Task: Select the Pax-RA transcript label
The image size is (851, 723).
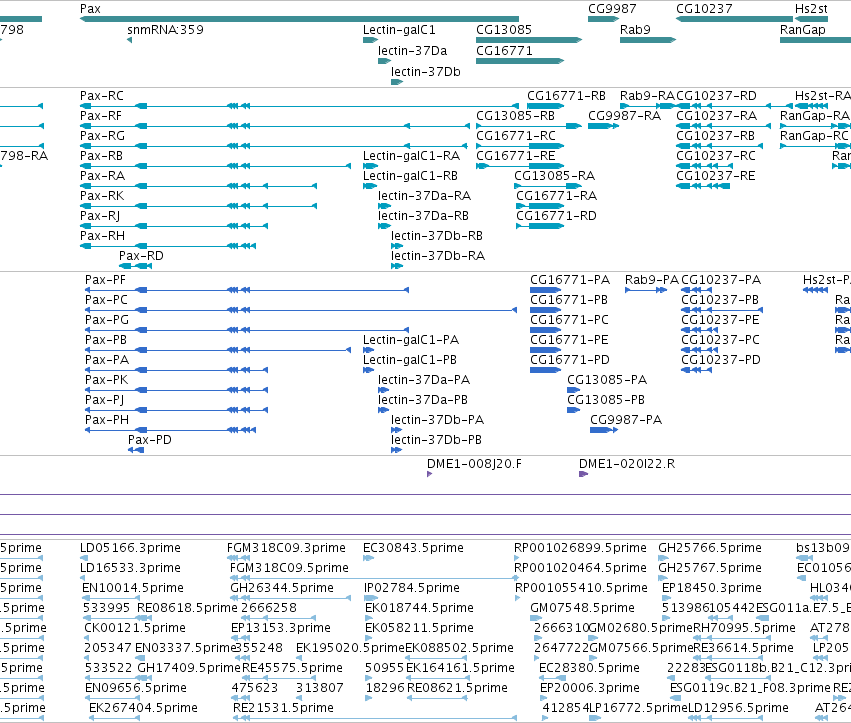Action: pyautogui.click(x=102, y=176)
